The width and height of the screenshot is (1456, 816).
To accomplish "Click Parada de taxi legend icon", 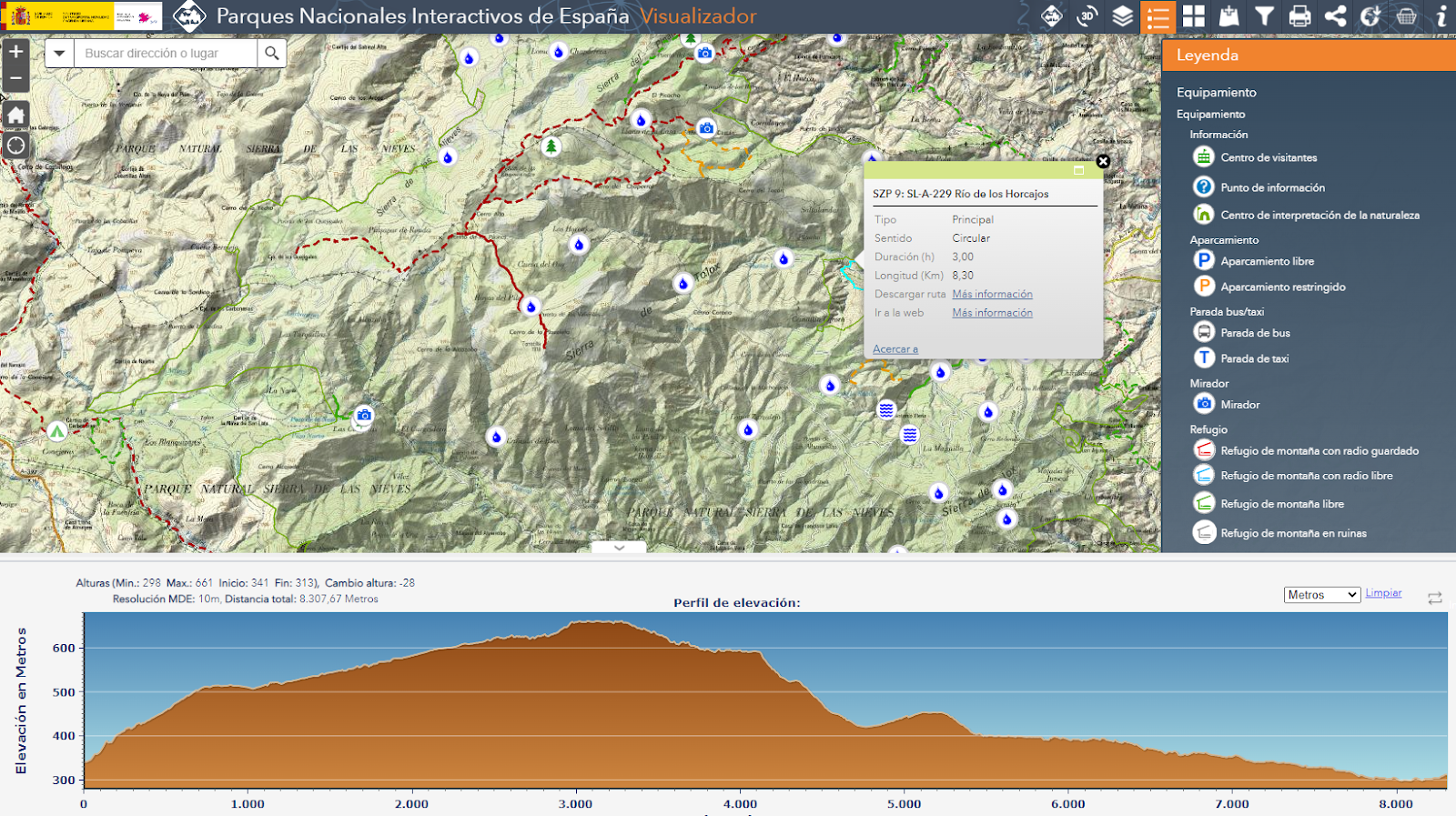I will tap(1204, 358).
